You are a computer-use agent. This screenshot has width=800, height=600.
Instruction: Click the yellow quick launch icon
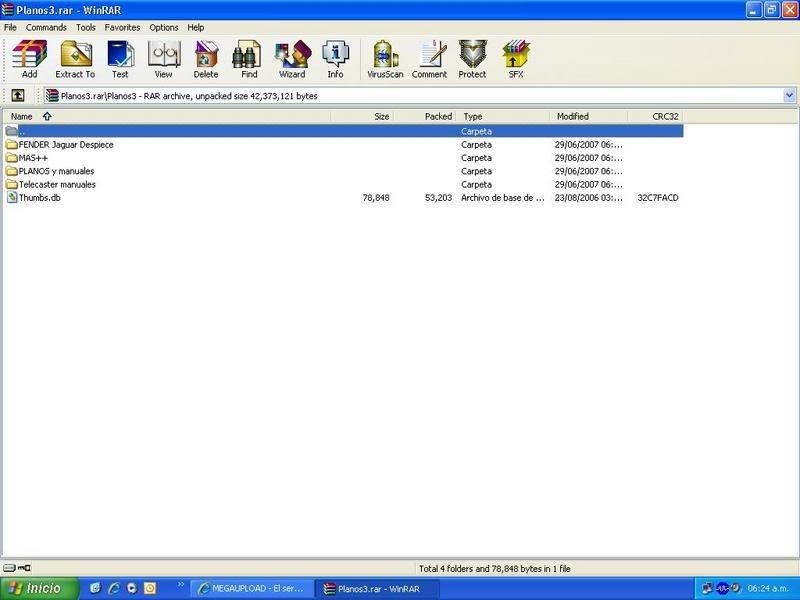[150, 588]
